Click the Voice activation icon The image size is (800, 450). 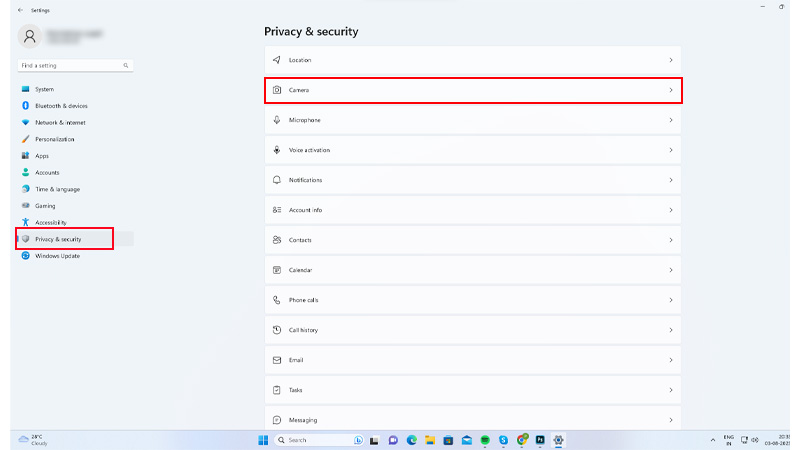(277, 150)
